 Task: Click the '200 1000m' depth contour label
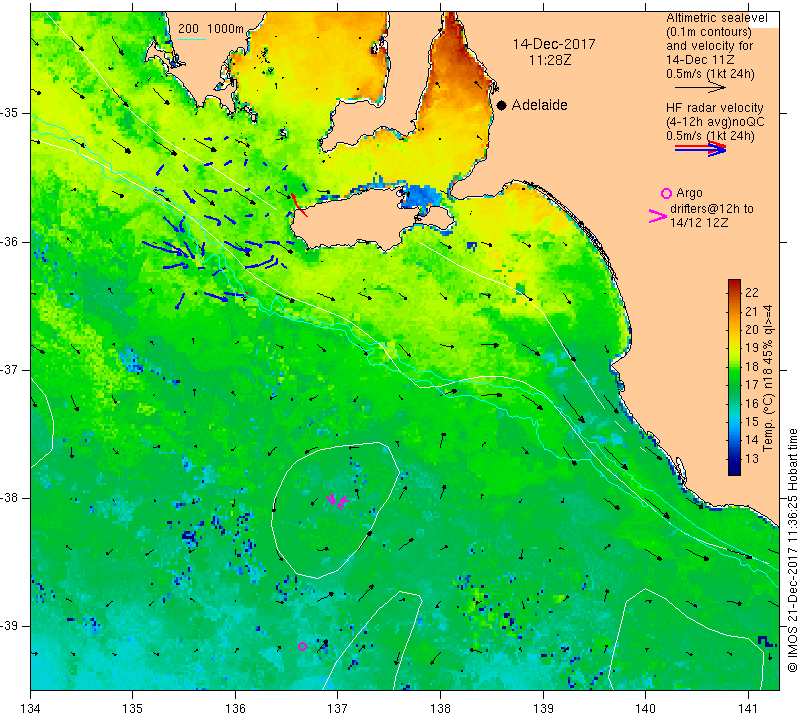click(x=211, y=29)
